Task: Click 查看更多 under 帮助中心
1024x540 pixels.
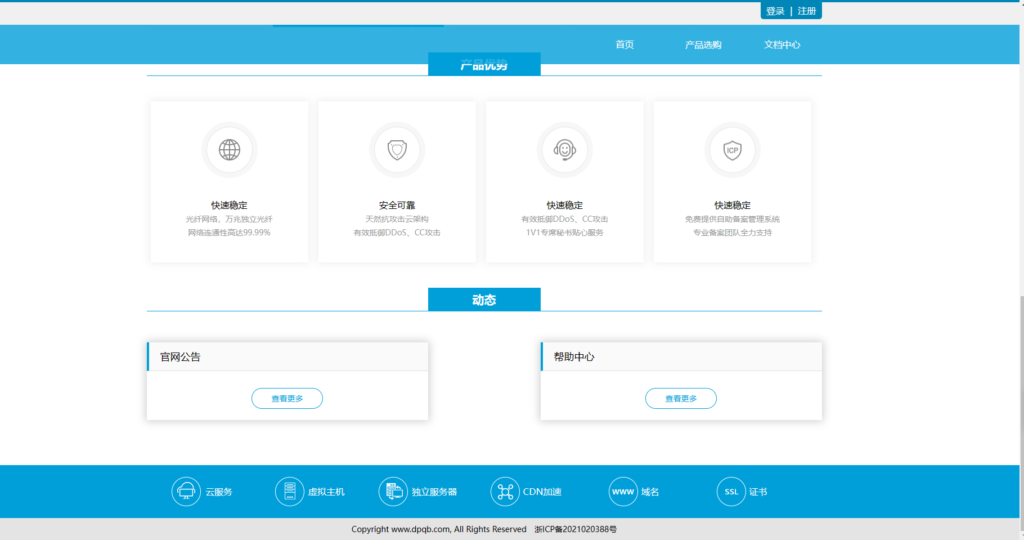Action: click(681, 398)
